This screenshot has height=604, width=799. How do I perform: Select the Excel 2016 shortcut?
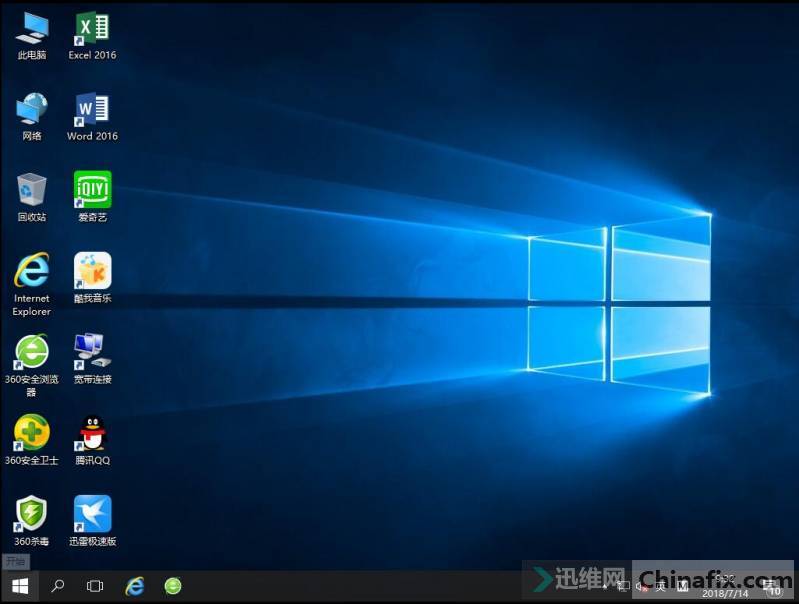click(92, 36)
